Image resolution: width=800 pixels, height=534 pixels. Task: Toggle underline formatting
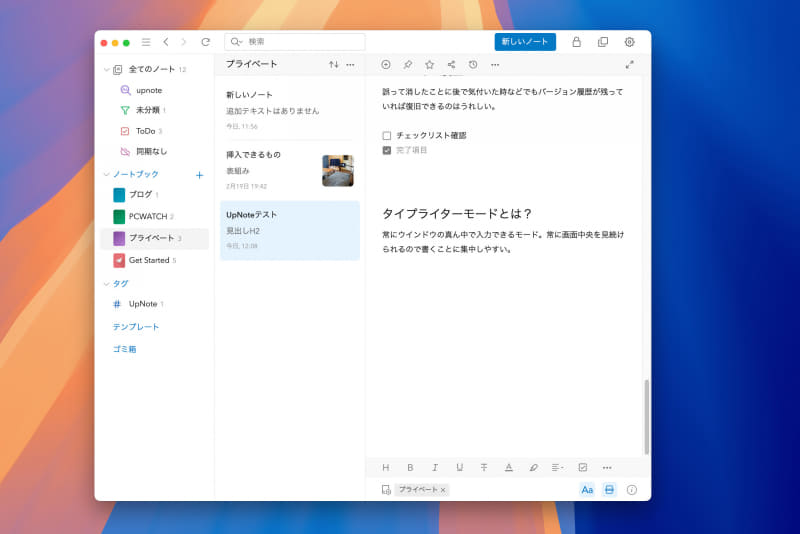pos(460,467)
